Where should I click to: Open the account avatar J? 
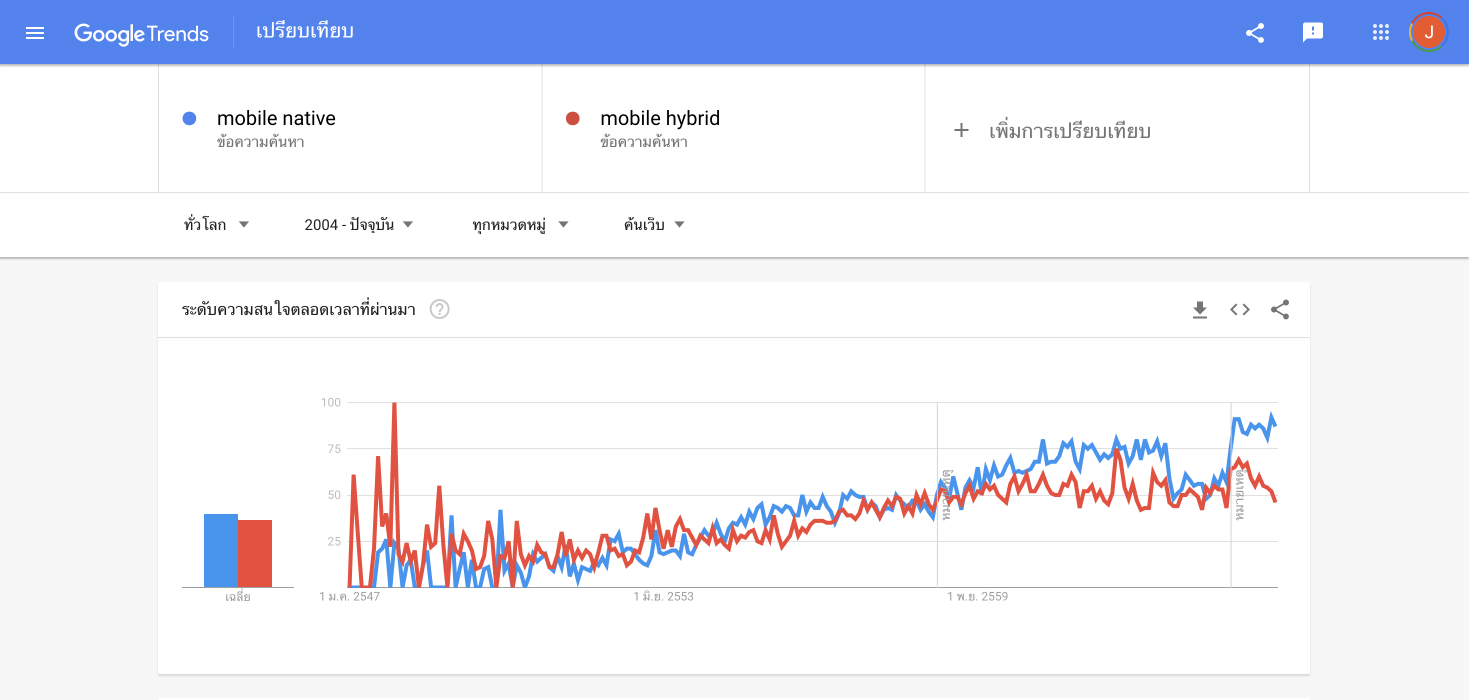pos(1428,33)
